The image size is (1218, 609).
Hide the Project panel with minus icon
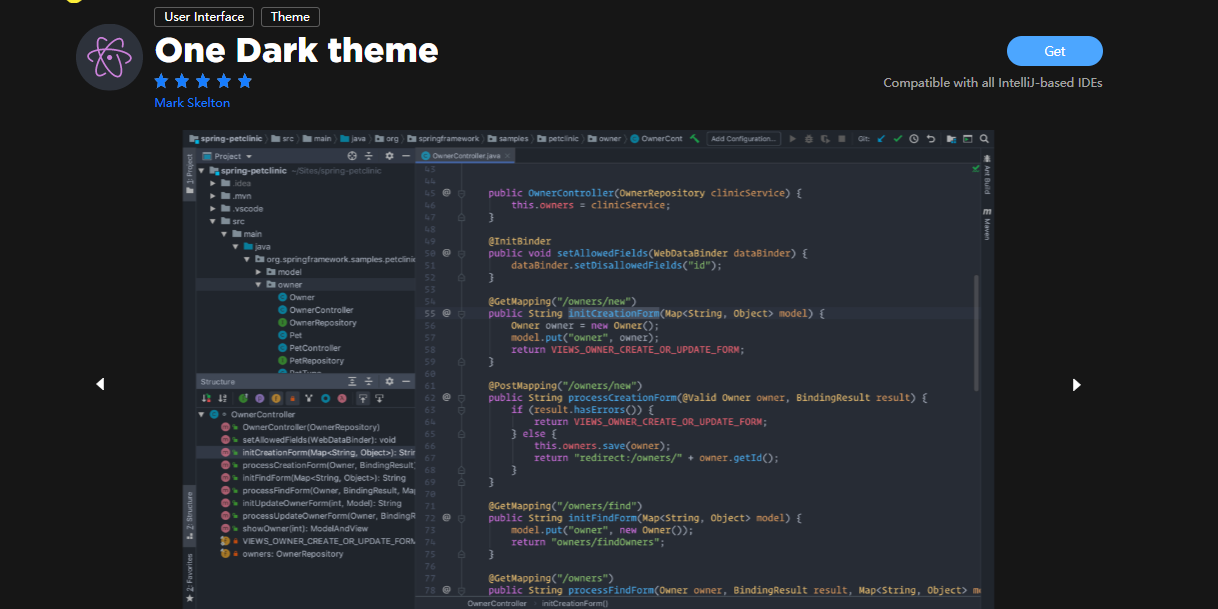click(x=405, y=156)
